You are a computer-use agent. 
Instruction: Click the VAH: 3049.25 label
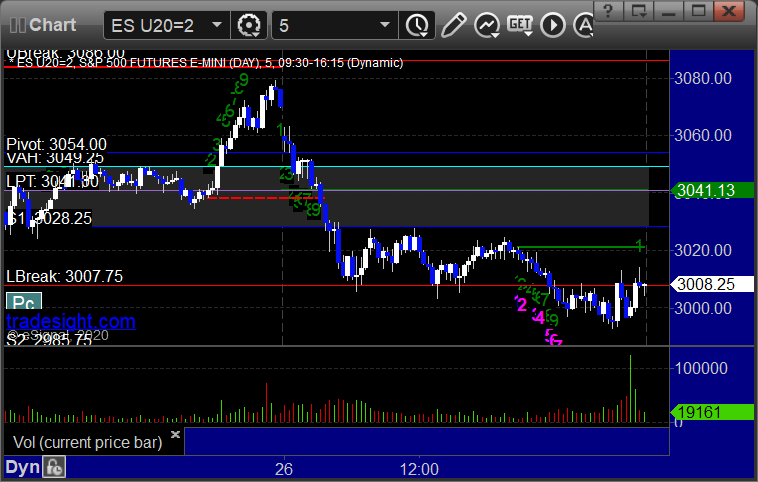pyautogui.click(x=55, y=158)
